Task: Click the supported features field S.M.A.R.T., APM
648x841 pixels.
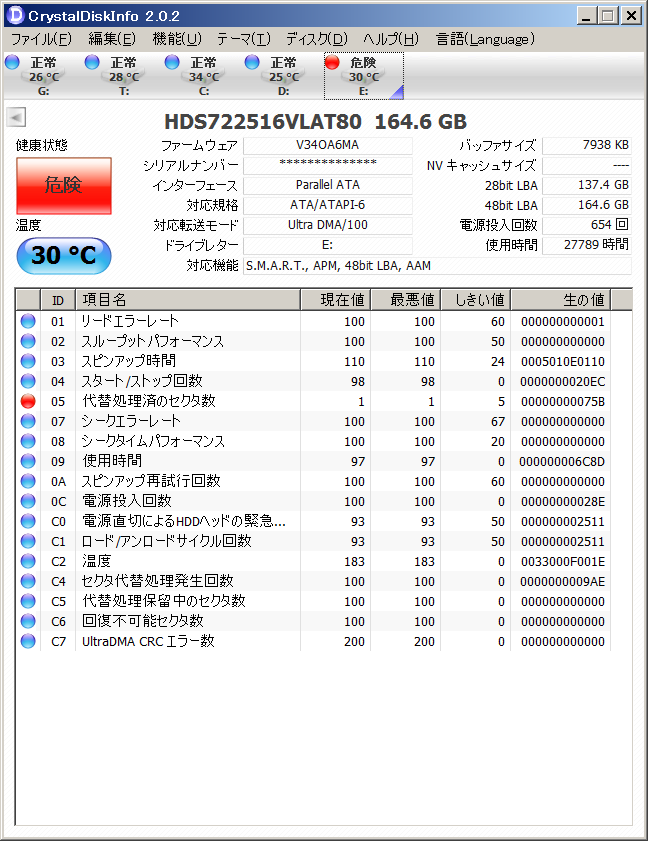Action: tap(437, 265)
